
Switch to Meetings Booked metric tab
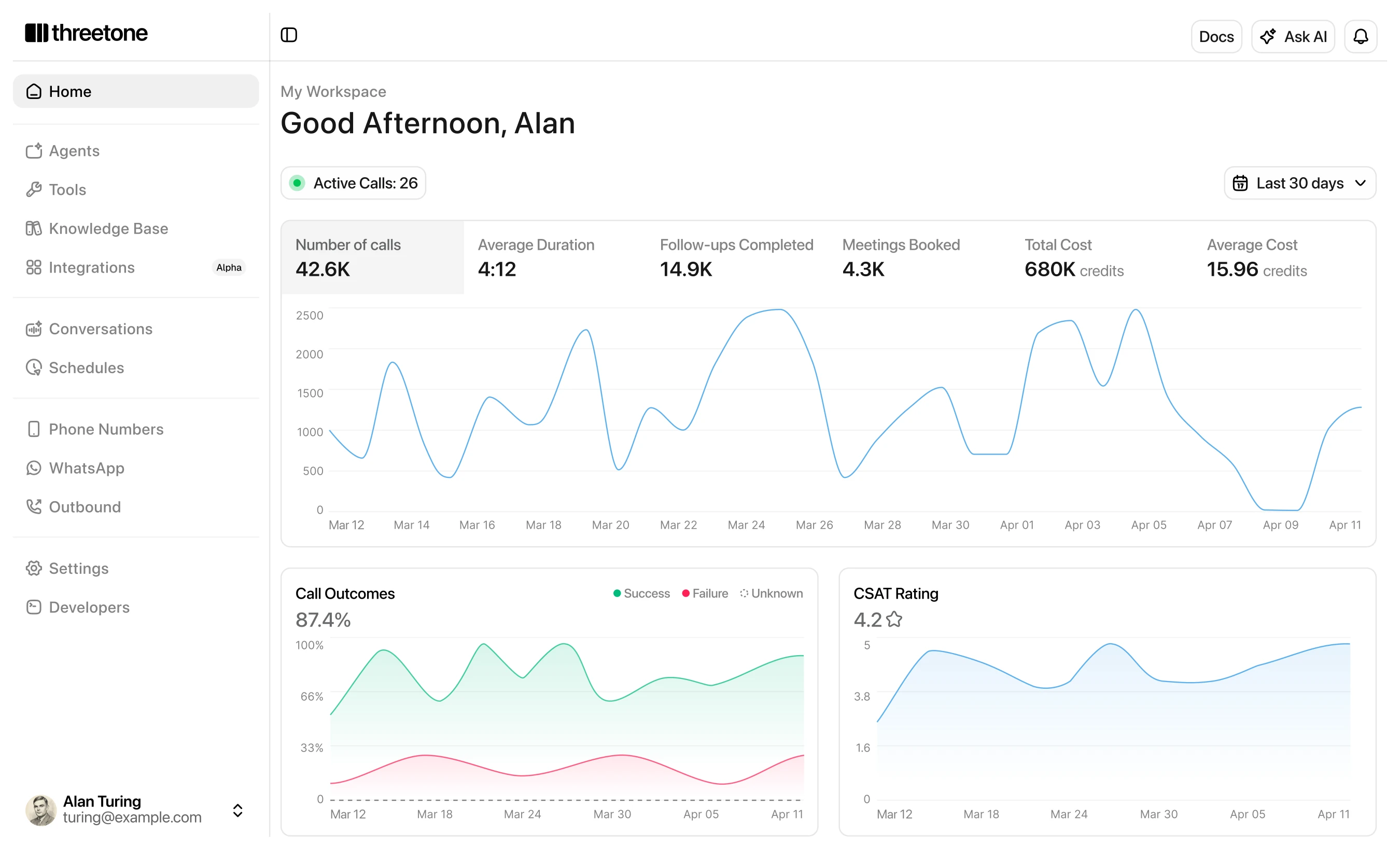920,258
